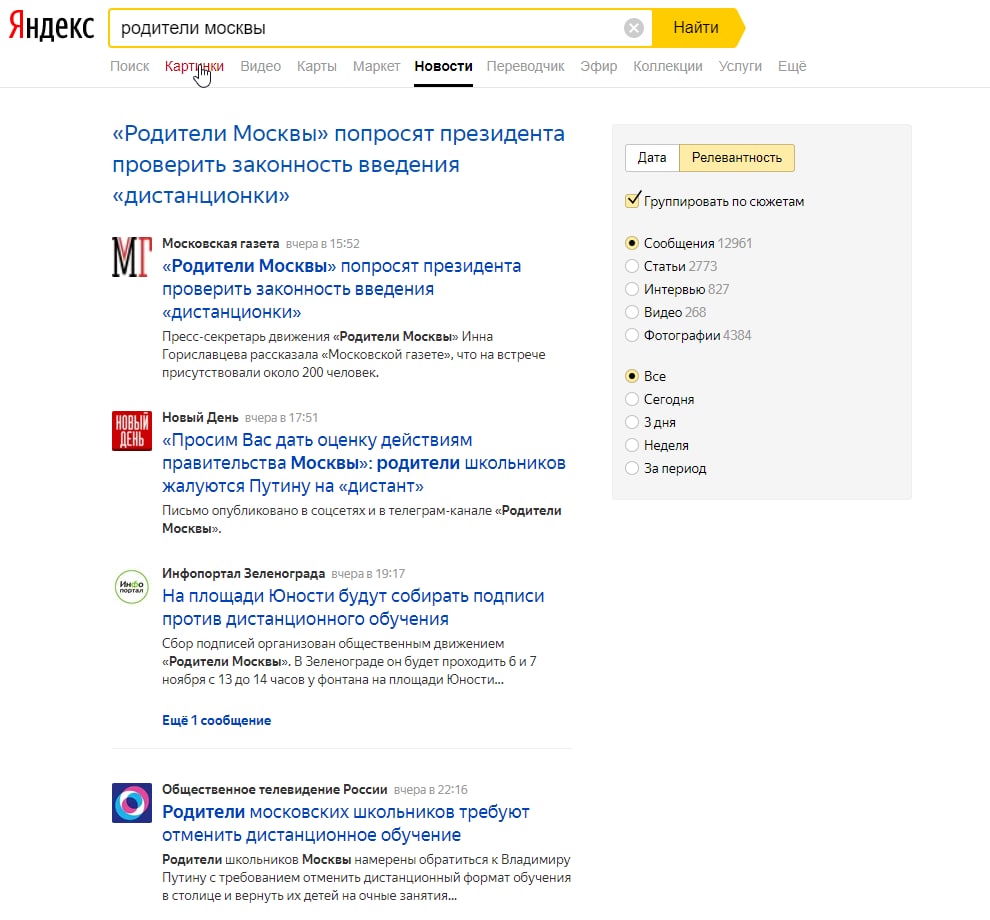Click timestamp вчера в 15:52
The height and width of the screenshot is (920, 990).
point(323,244)
